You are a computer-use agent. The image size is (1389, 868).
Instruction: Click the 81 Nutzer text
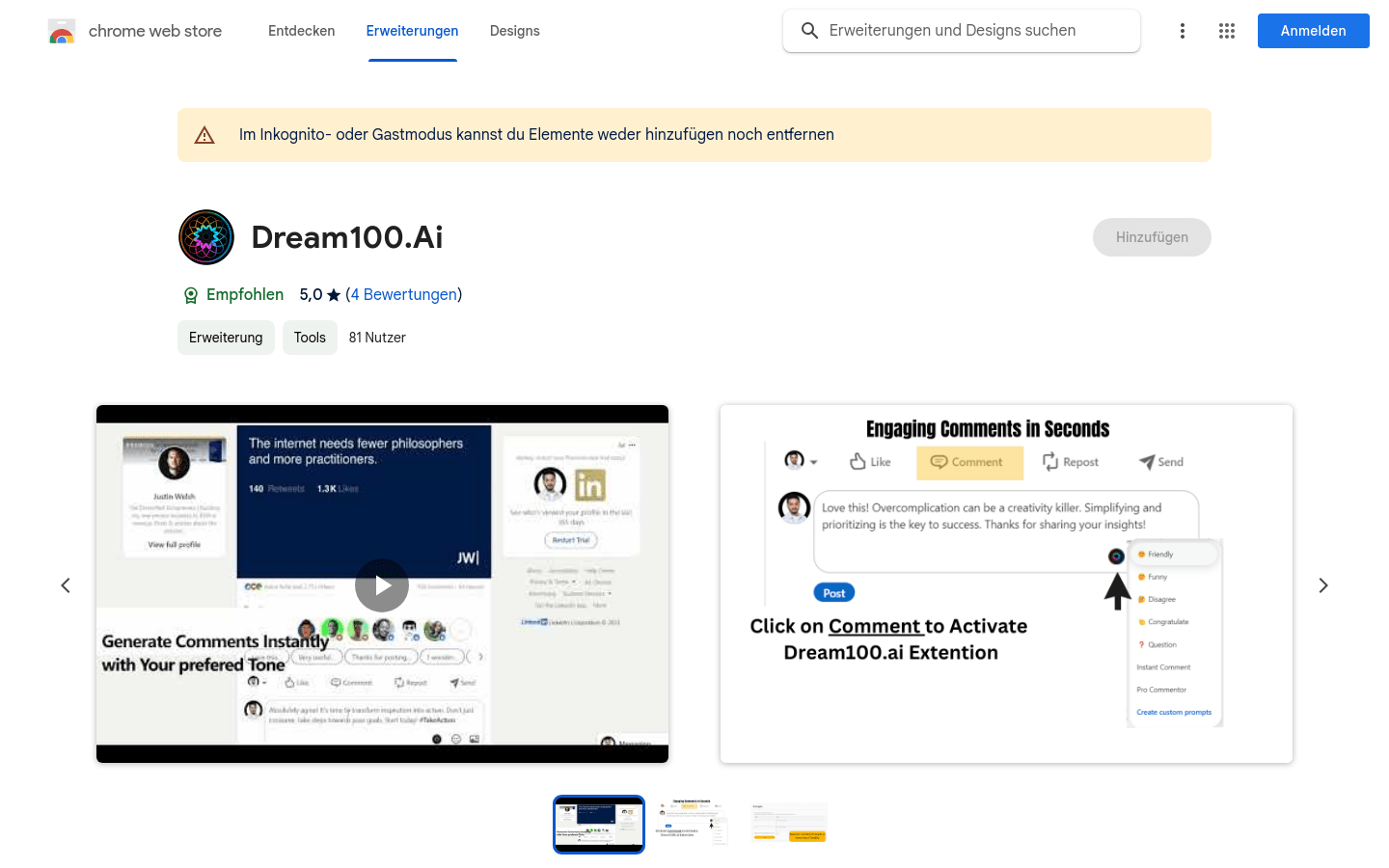pyautogui.click(x=377, y=338)
